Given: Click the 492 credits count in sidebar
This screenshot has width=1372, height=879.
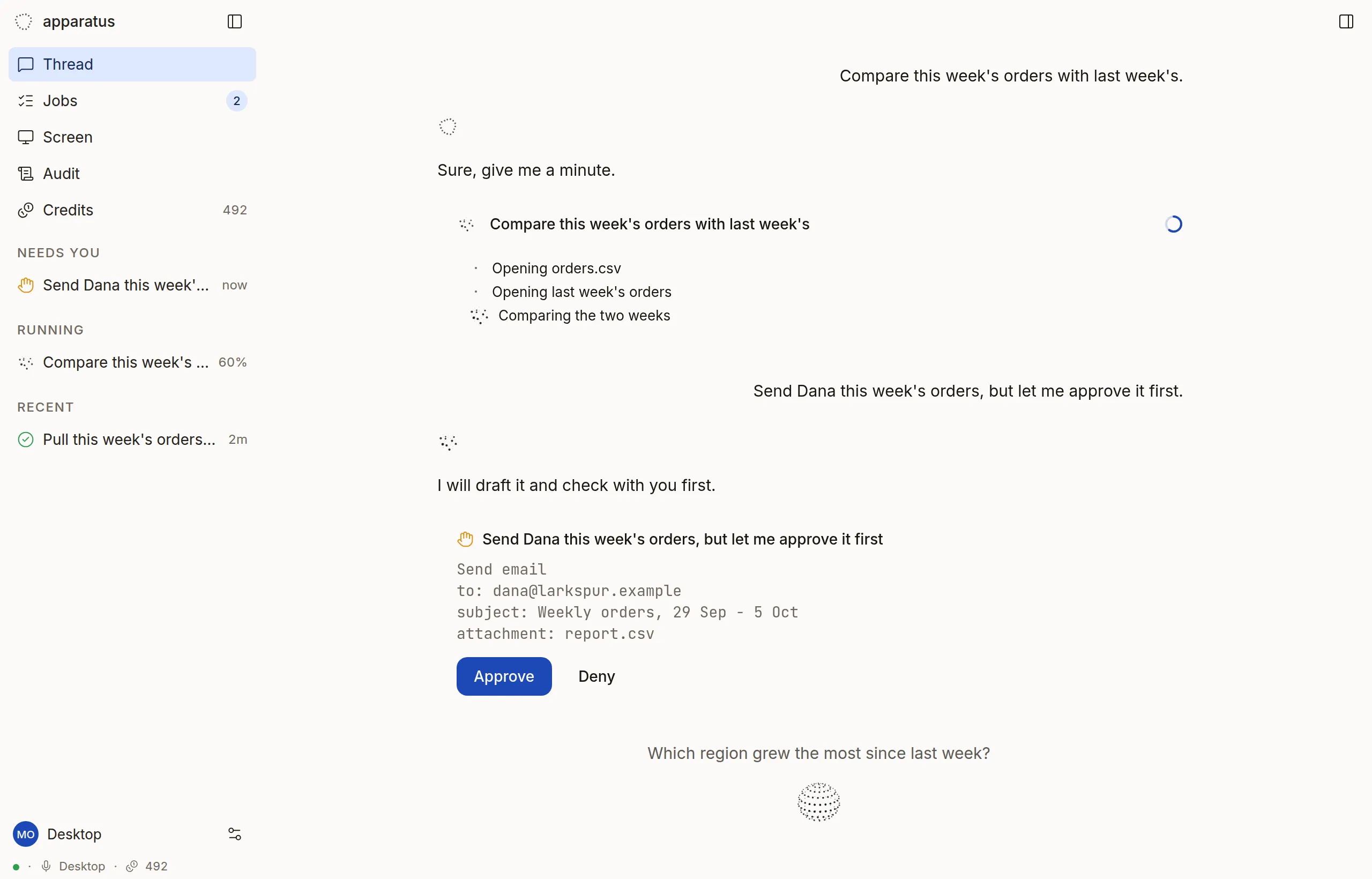Looking at the screenshot, I should 235,211.
